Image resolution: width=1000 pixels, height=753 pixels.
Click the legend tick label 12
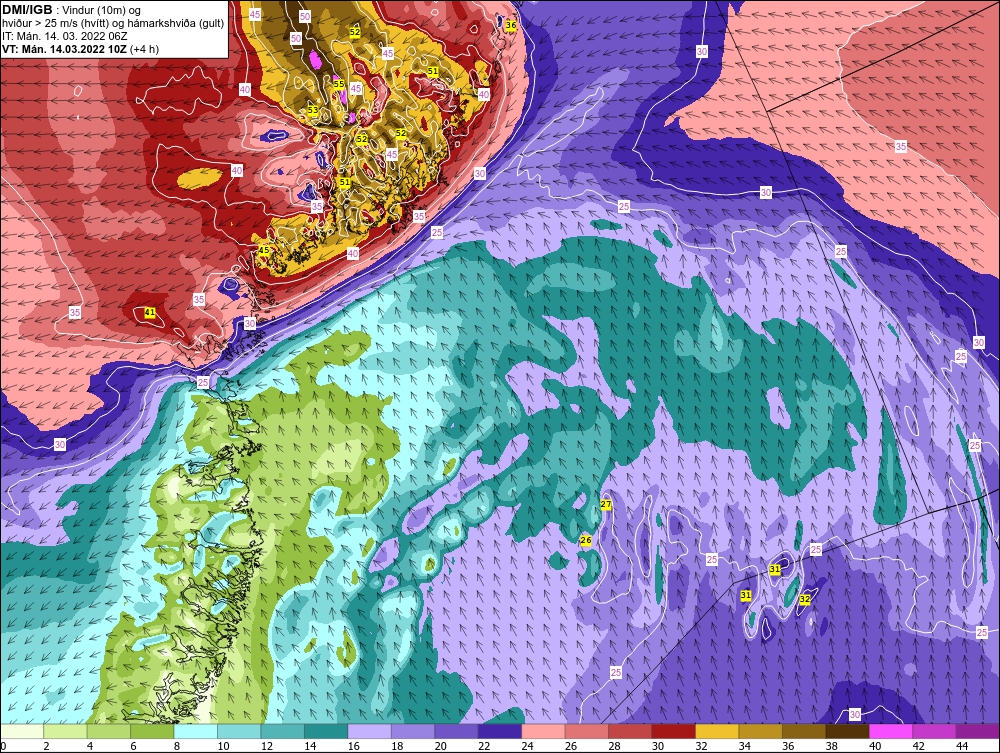tap(267, 746)
